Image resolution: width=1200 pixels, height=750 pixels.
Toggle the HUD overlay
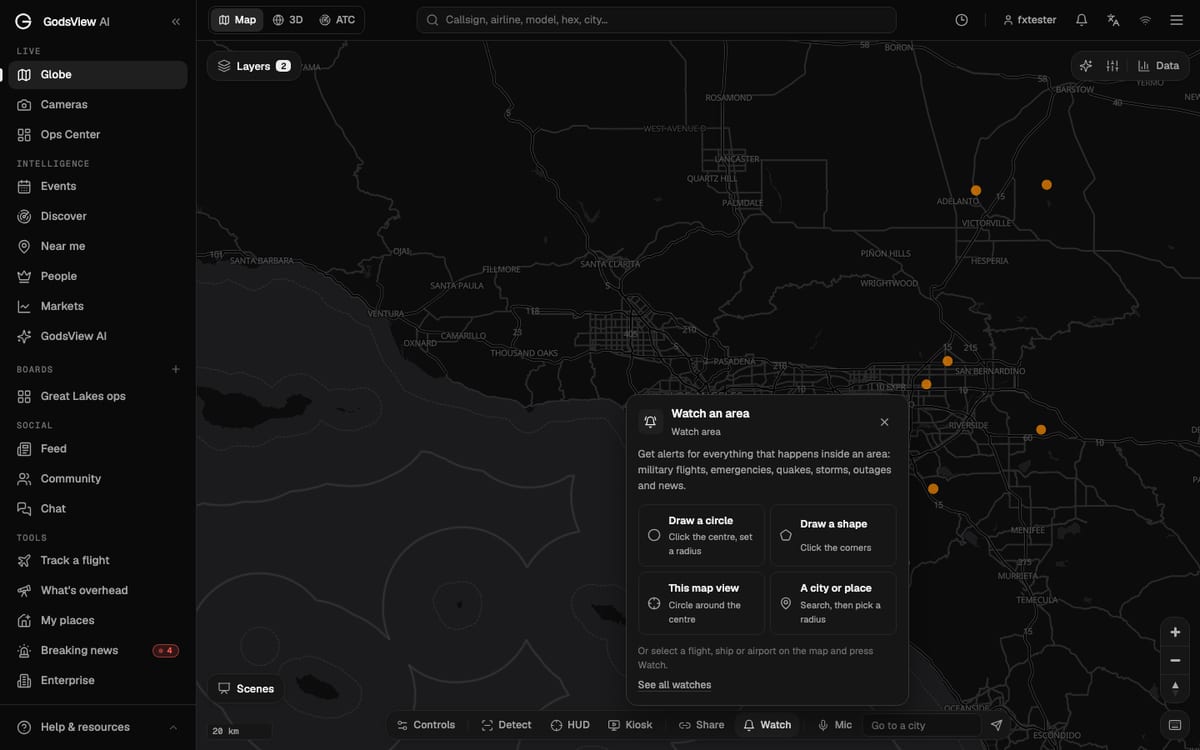click(x=570, y=725)
